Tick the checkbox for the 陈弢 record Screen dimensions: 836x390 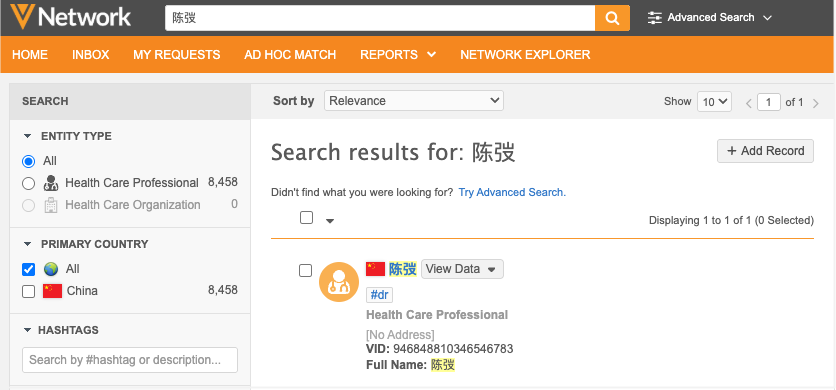[306, 271]
